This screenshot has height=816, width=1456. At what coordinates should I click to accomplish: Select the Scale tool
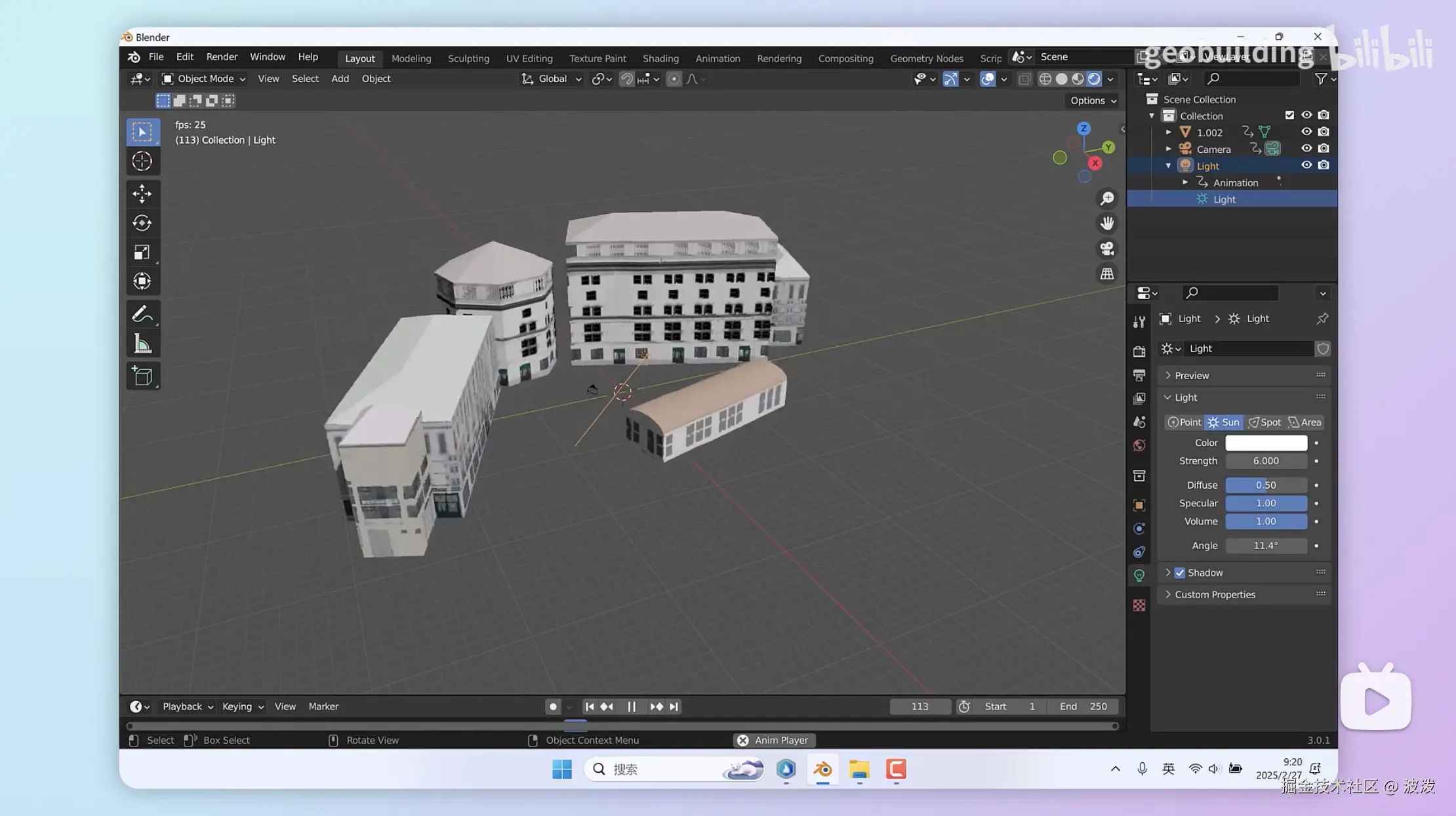pos(142,253)
